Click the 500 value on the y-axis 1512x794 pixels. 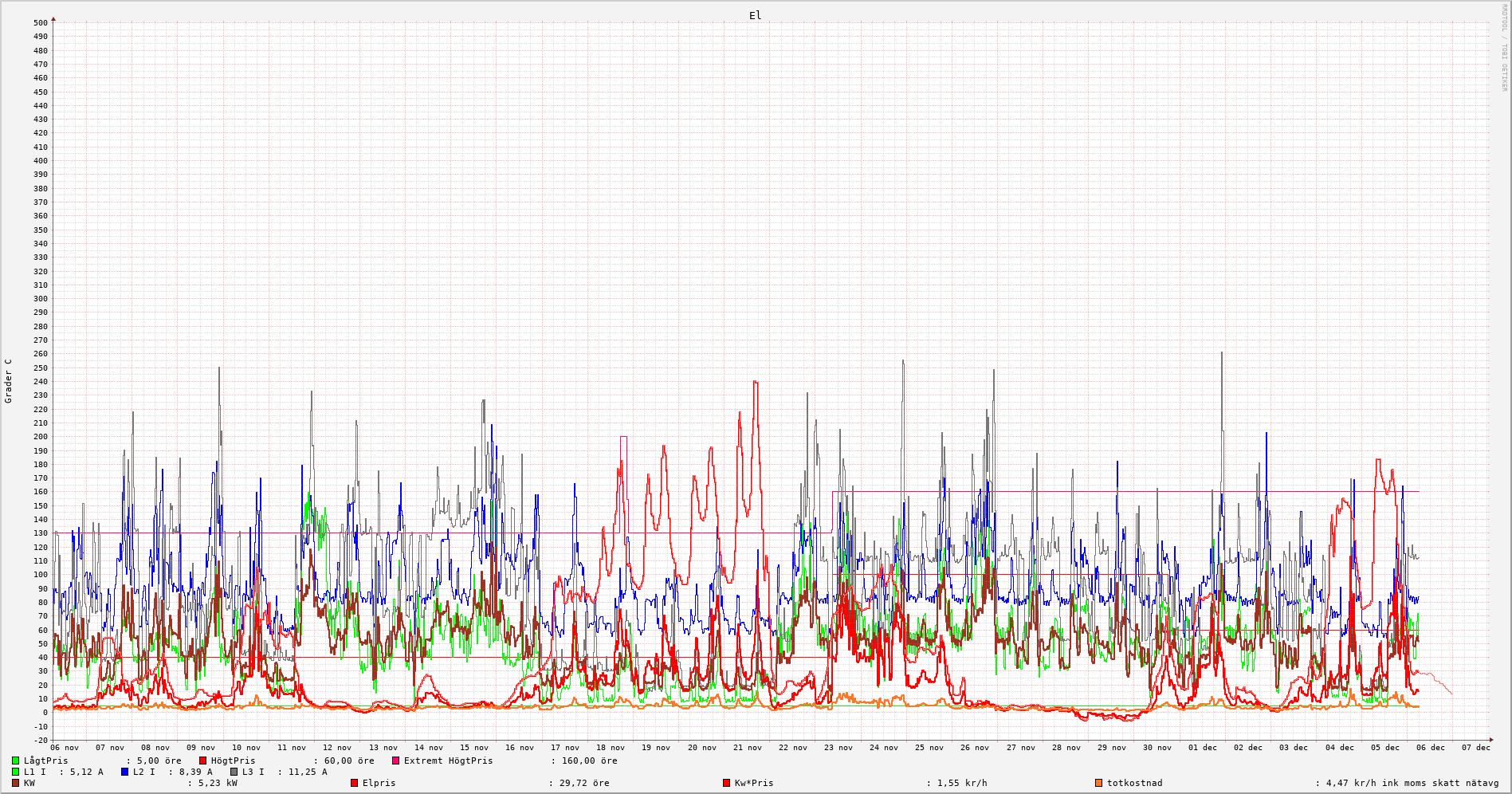[41, 23]
